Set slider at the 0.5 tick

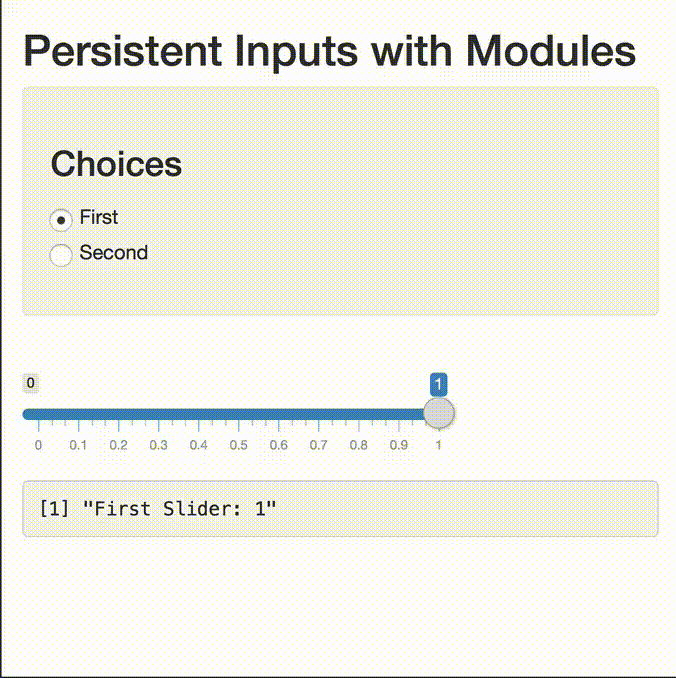239,414
